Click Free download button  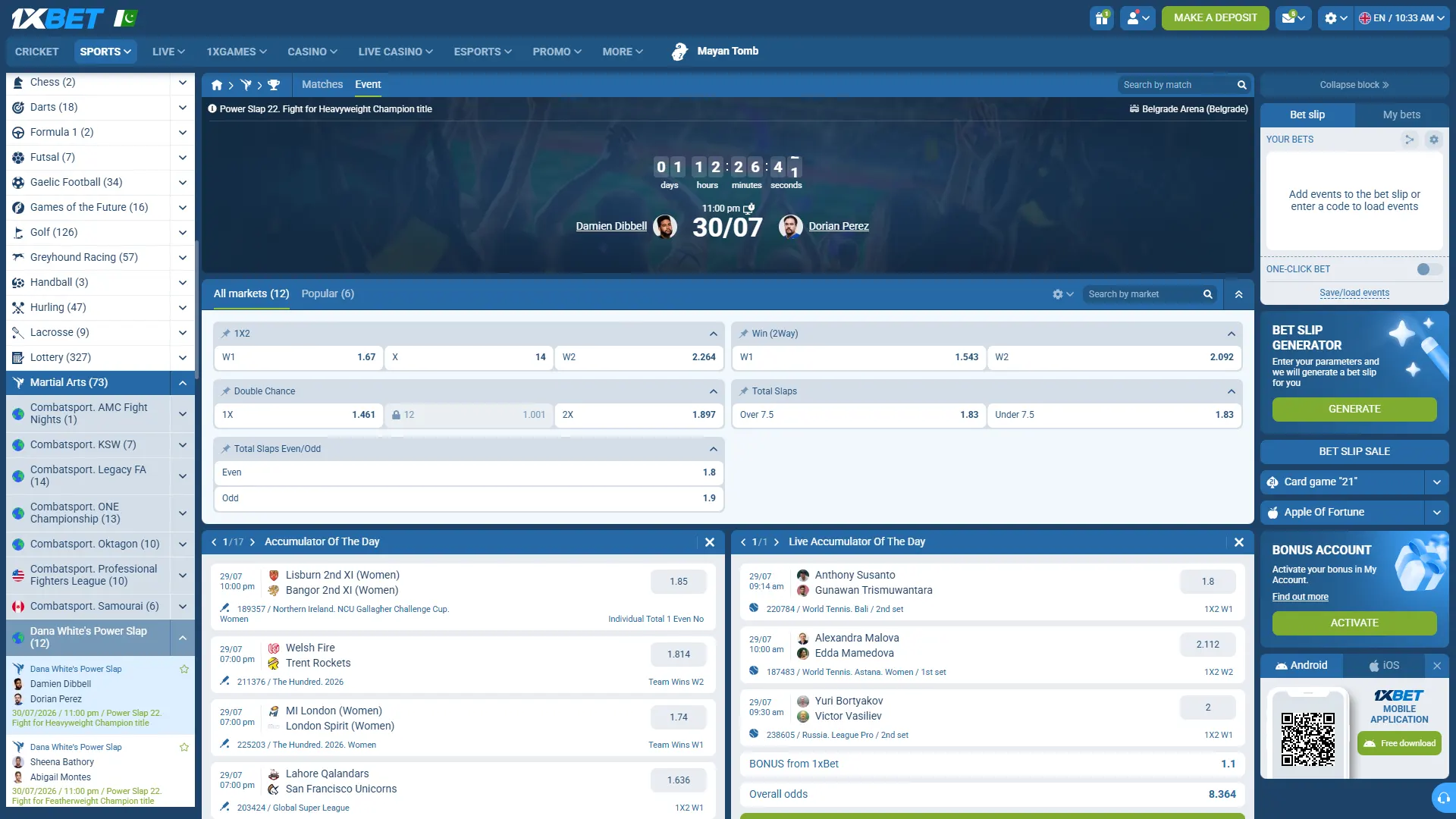pyautogui.click(x=1399, y=744)
